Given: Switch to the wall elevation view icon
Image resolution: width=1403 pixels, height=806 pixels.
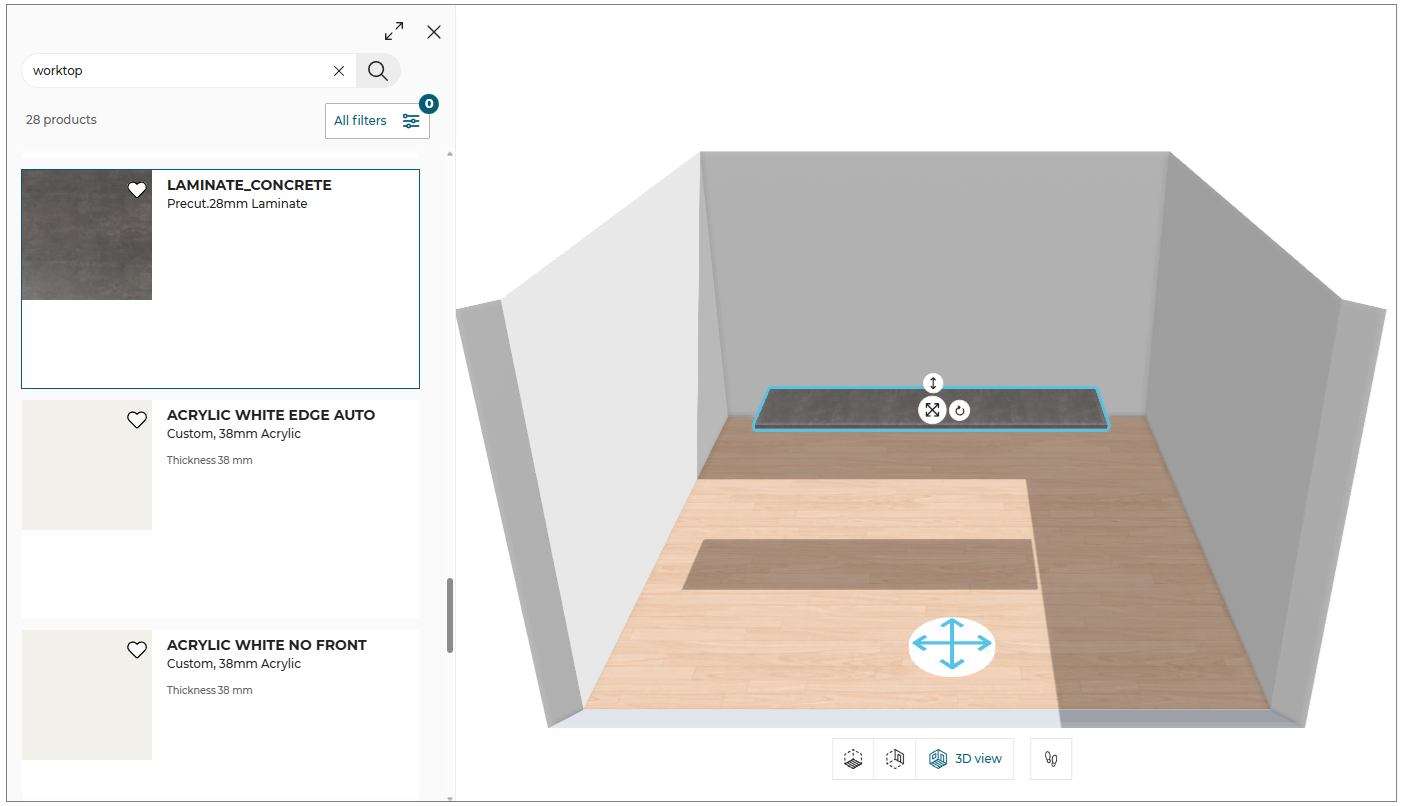Looking at the screenshot, I should coord(895,759).
